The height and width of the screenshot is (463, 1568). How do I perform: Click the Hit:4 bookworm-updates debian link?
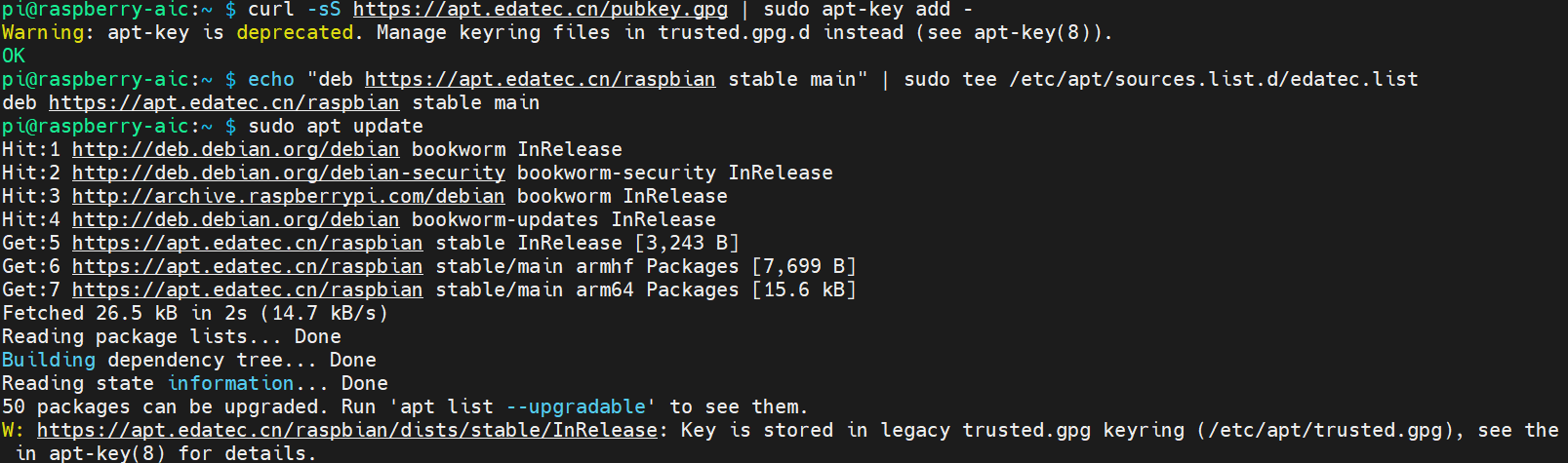tap(235, 220)
